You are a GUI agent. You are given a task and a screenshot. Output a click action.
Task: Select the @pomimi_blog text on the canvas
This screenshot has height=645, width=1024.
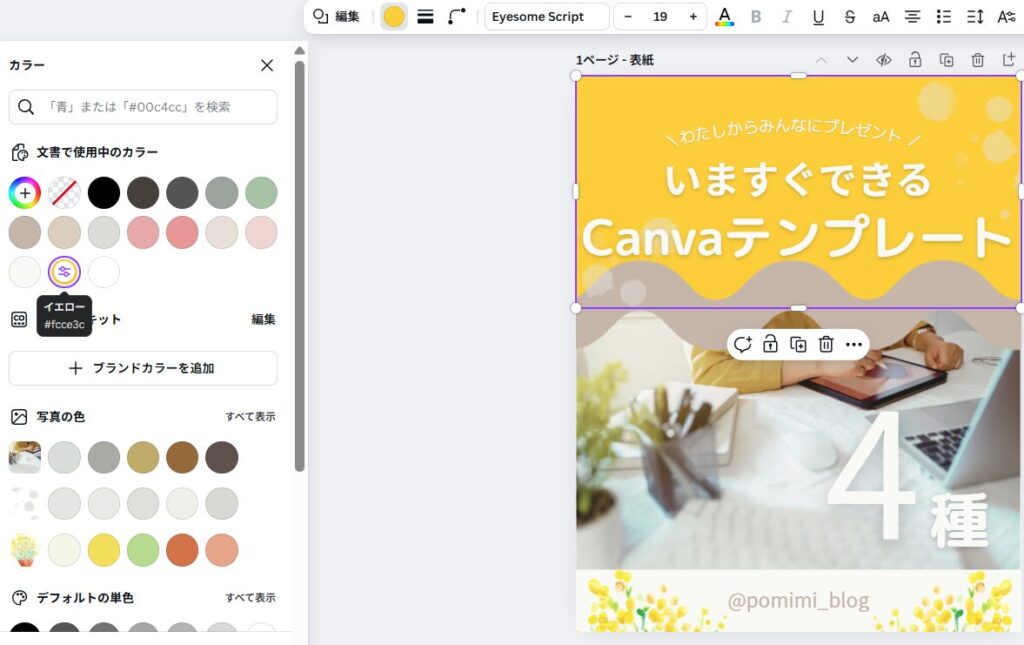798,600
